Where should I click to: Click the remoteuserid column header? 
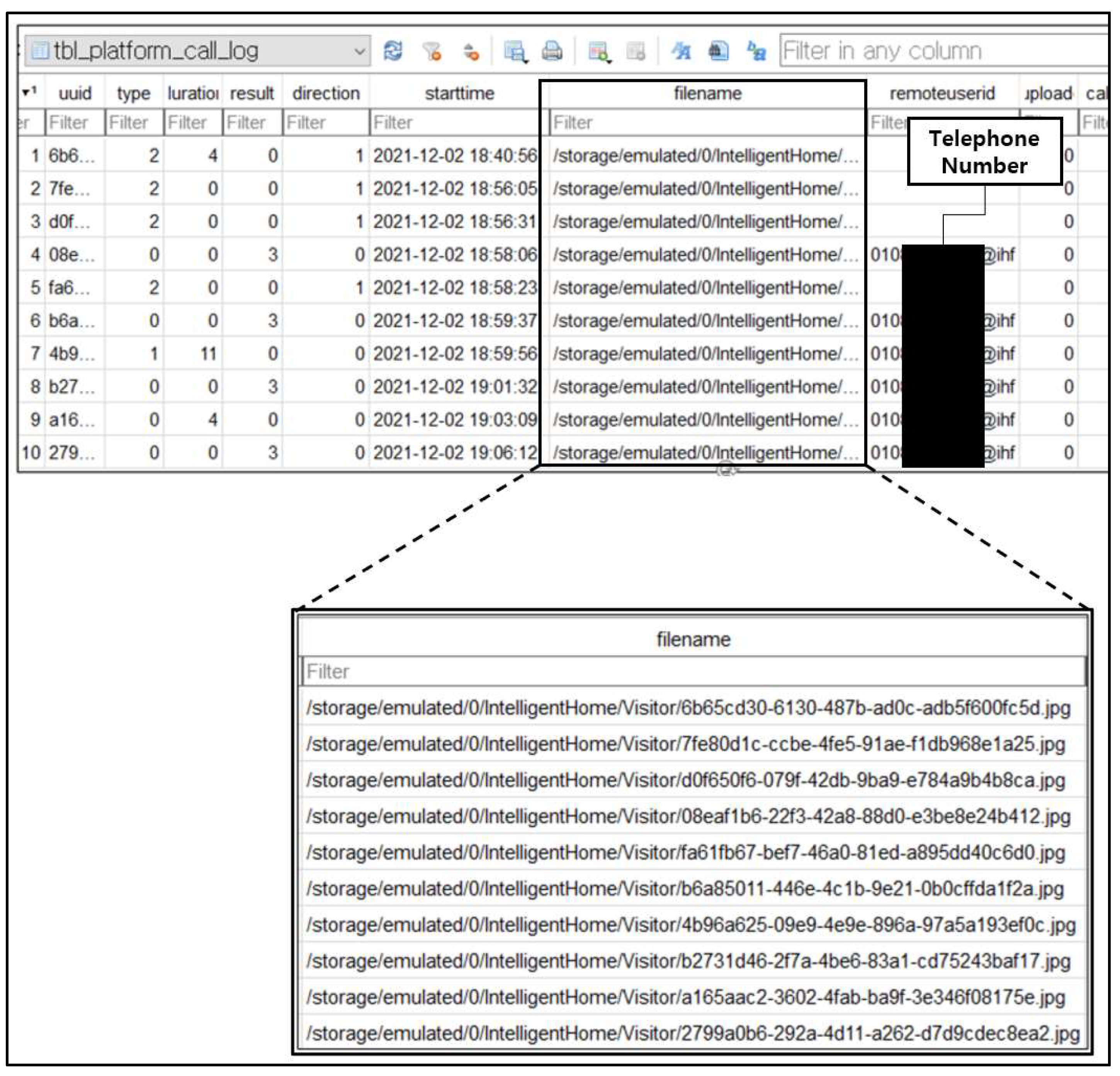pos(942,93)
